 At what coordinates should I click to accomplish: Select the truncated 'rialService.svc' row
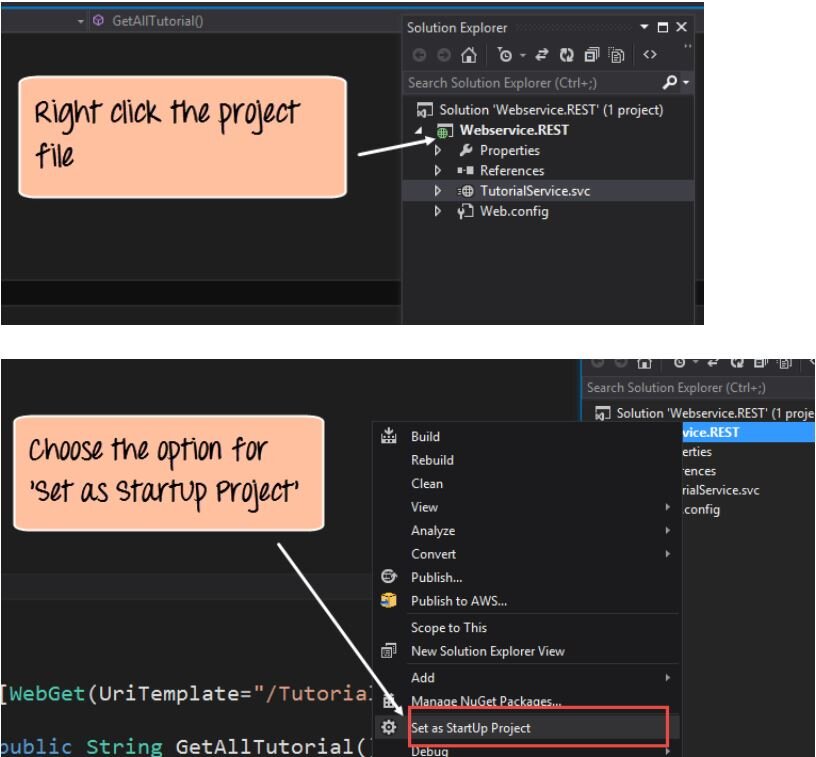[x=721, y=490]
